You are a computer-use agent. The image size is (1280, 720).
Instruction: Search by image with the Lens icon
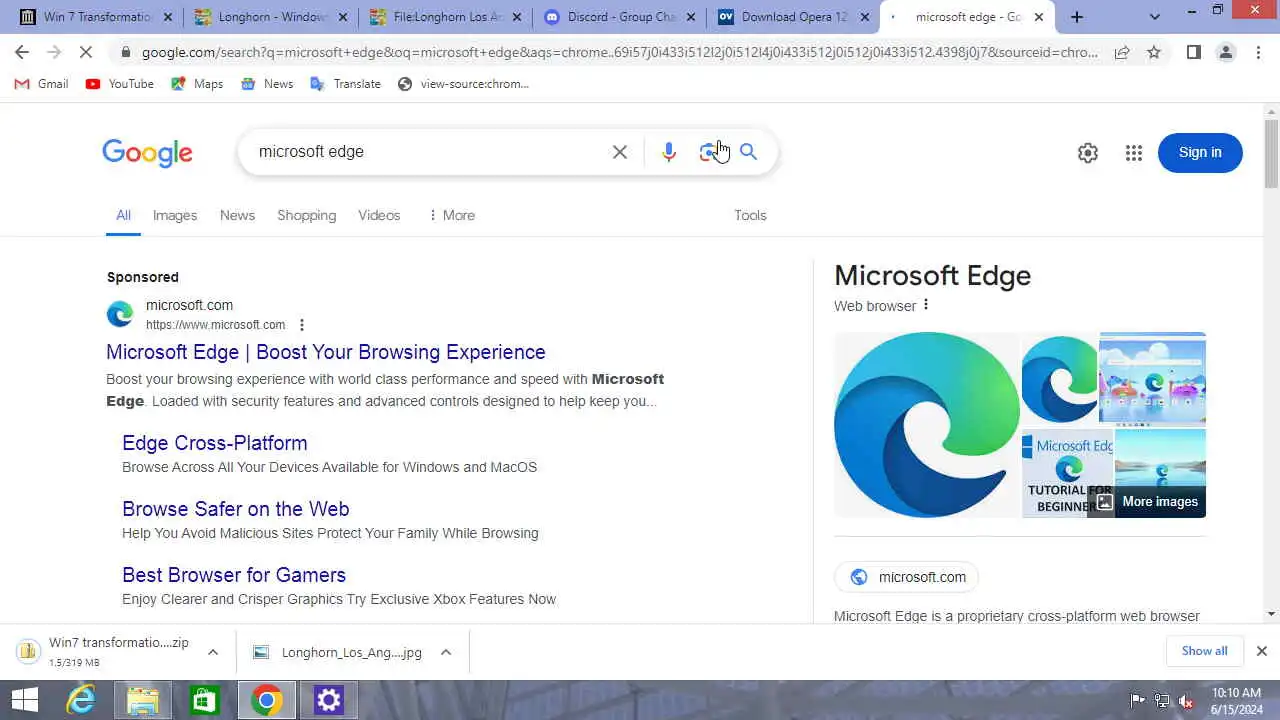point(709,152)
